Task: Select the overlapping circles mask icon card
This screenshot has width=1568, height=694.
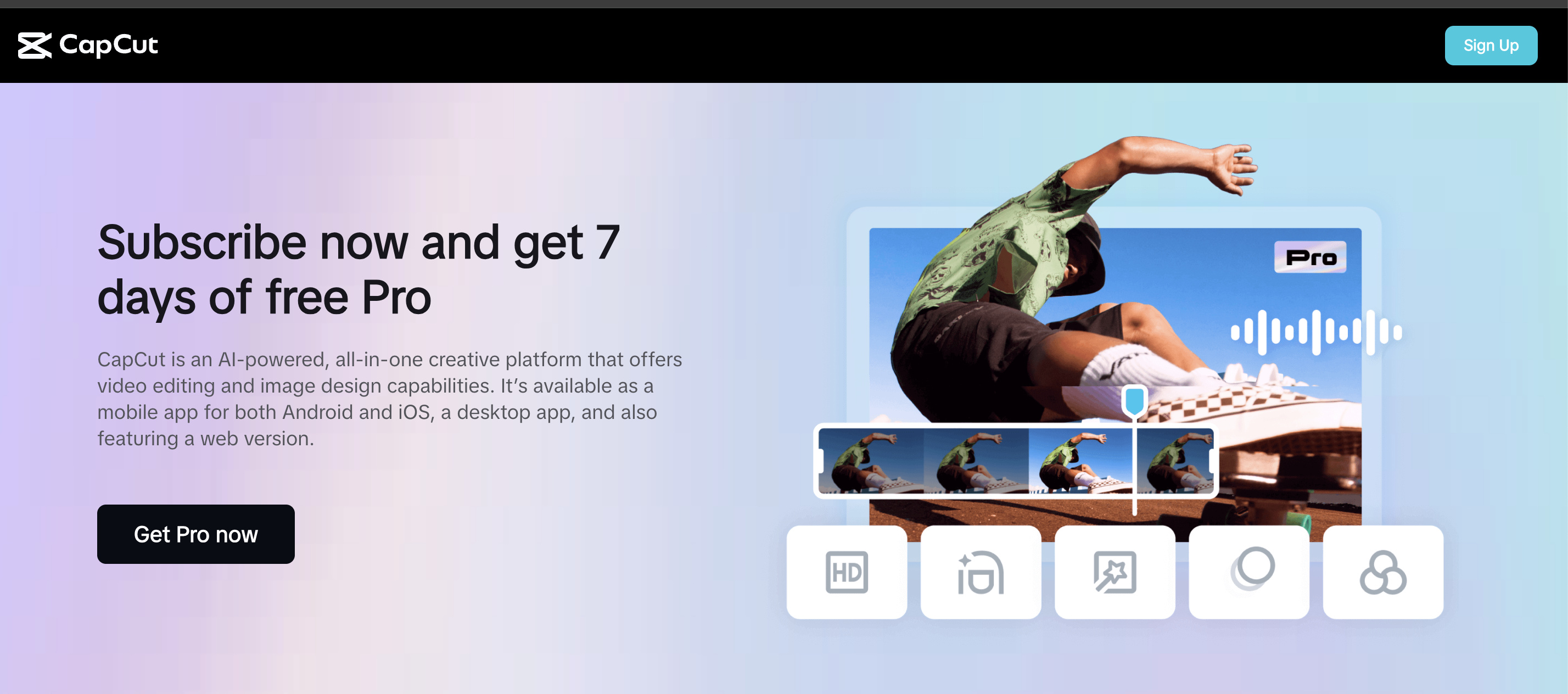Action: 1249,572
